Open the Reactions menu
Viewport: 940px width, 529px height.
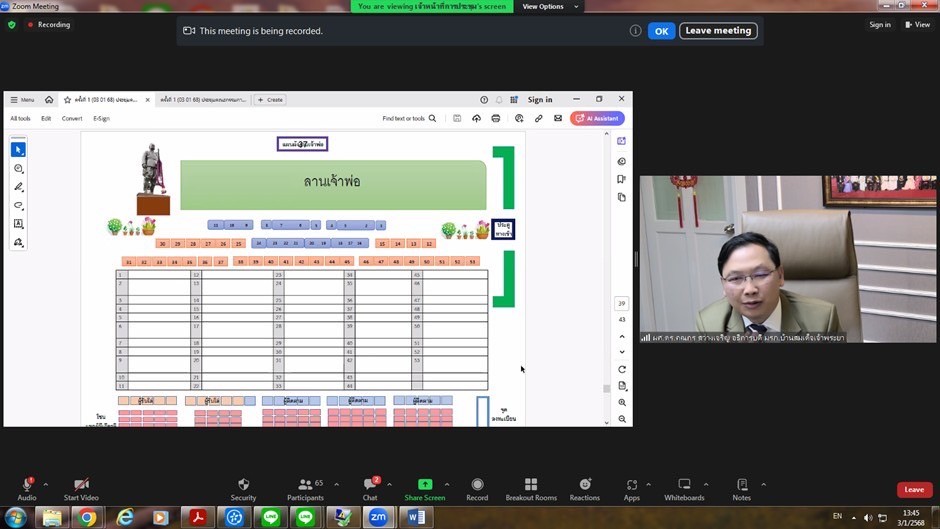click(x=585, y=489)
